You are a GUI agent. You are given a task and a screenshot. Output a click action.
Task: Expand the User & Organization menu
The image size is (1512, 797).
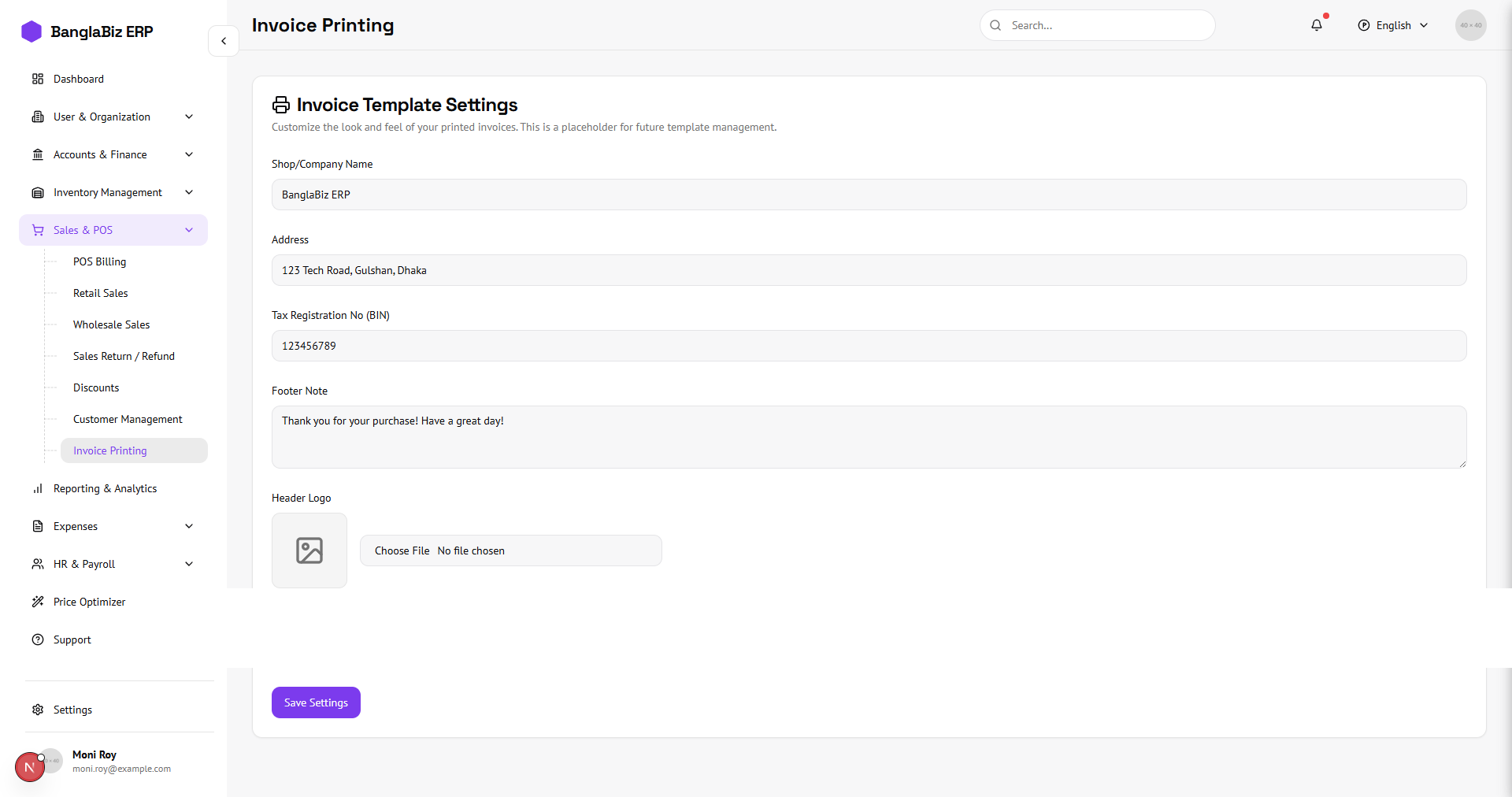pyautogui.click(x=113, y=117)
